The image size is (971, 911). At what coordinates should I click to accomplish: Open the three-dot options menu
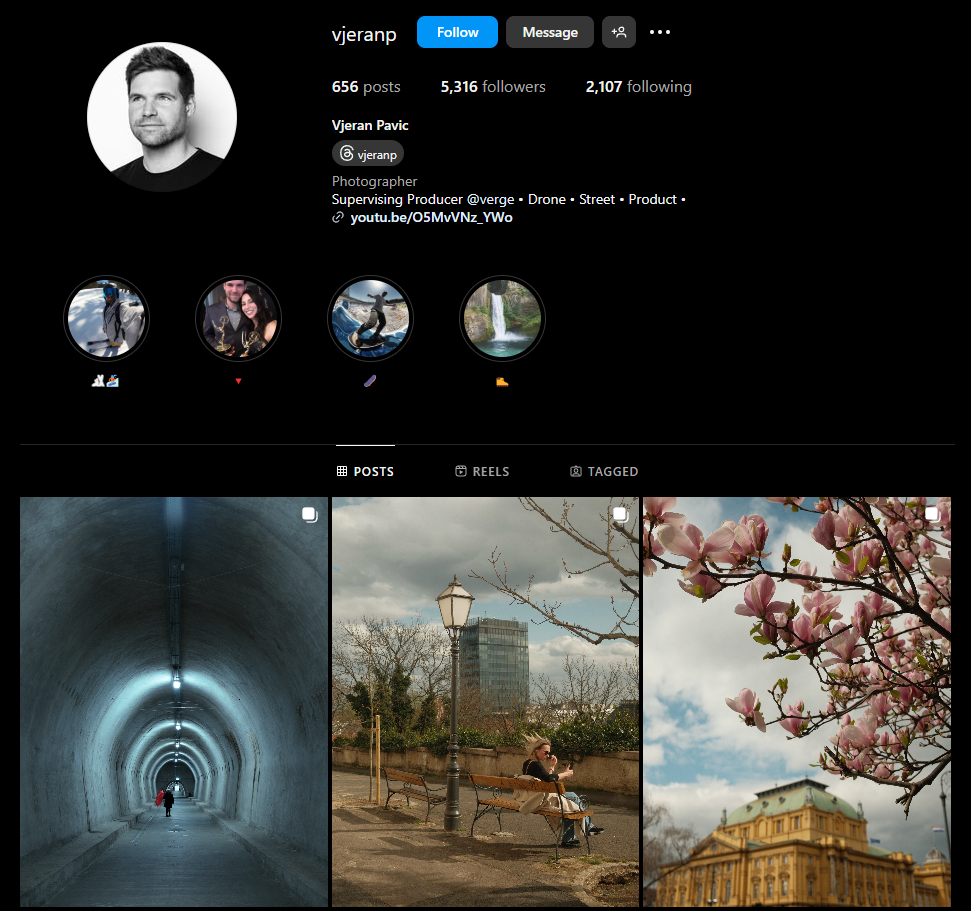[660, 32]
